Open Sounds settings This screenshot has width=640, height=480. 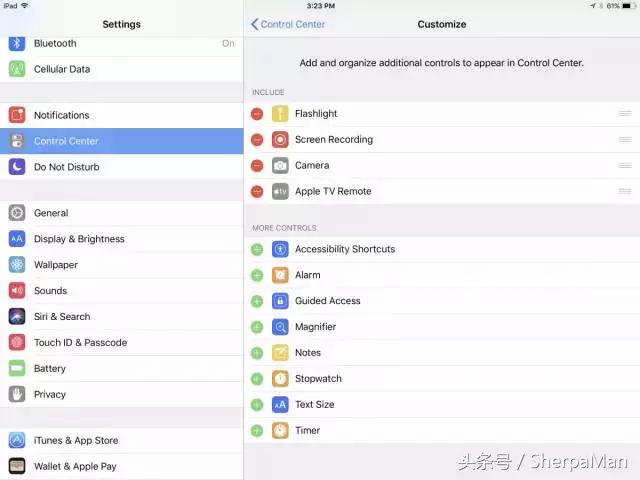click(122, 291)
